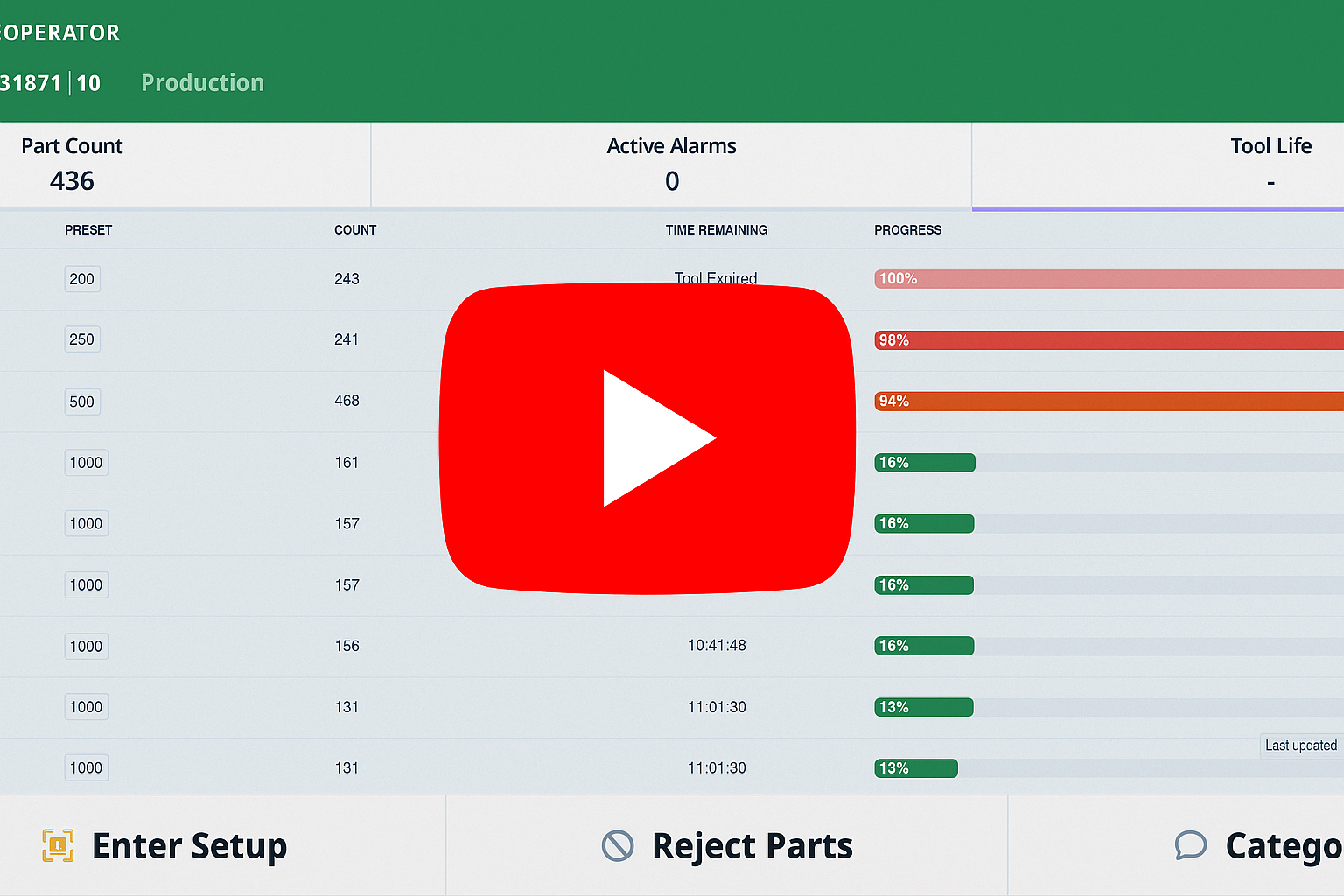Open the Production status label
This screenshot has height=896, width=1344.
pos(202,82)
